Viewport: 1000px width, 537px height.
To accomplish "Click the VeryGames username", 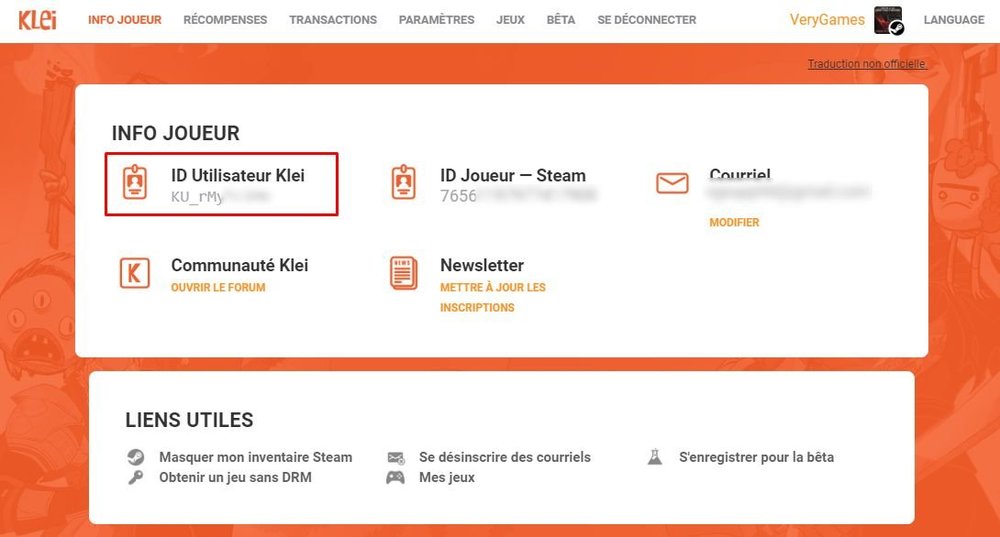I will [x=827, y=20].
